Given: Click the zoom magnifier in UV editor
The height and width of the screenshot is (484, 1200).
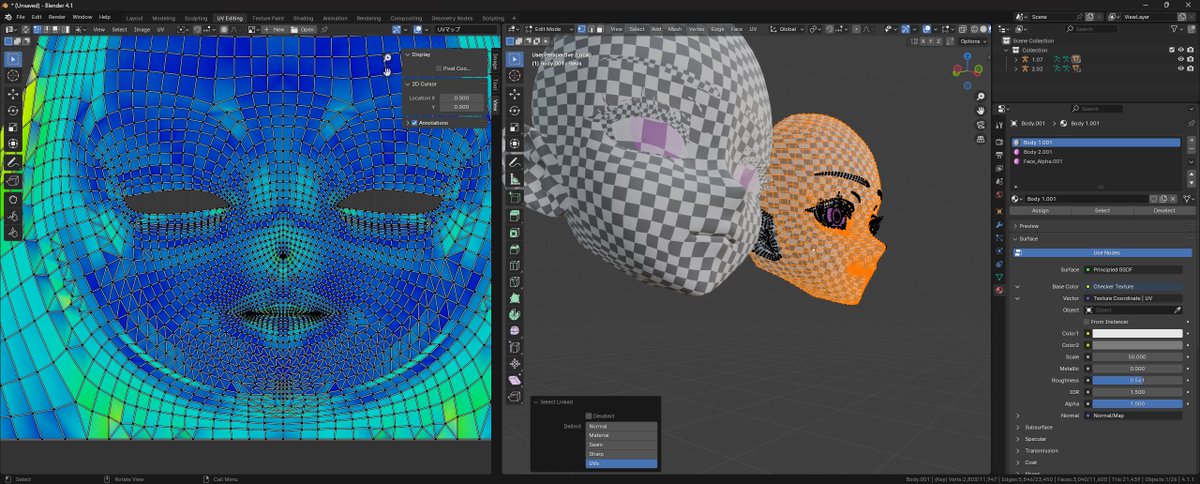Looking at the screenshot, I should [x=387, y=59].
